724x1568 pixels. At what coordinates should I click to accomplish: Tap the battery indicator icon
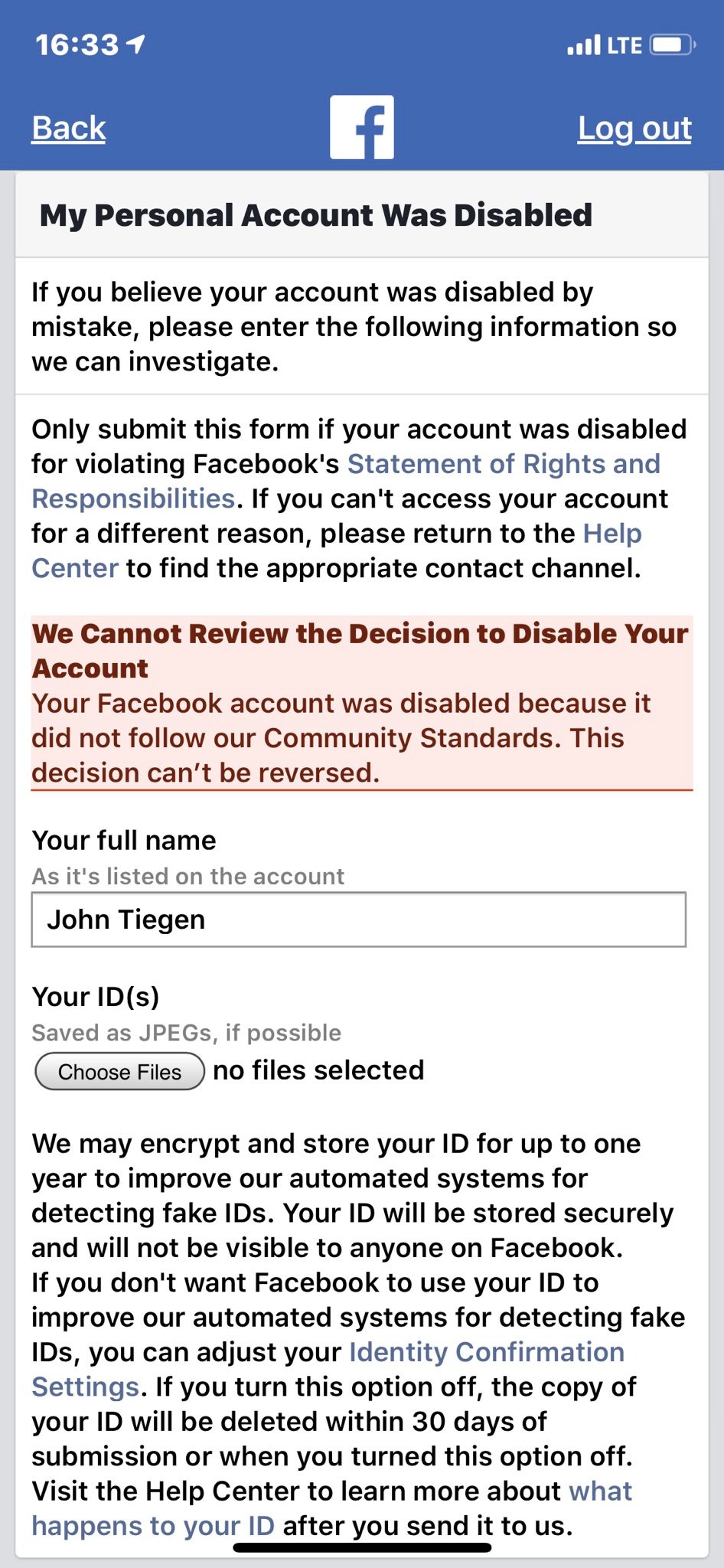[673, 45]
